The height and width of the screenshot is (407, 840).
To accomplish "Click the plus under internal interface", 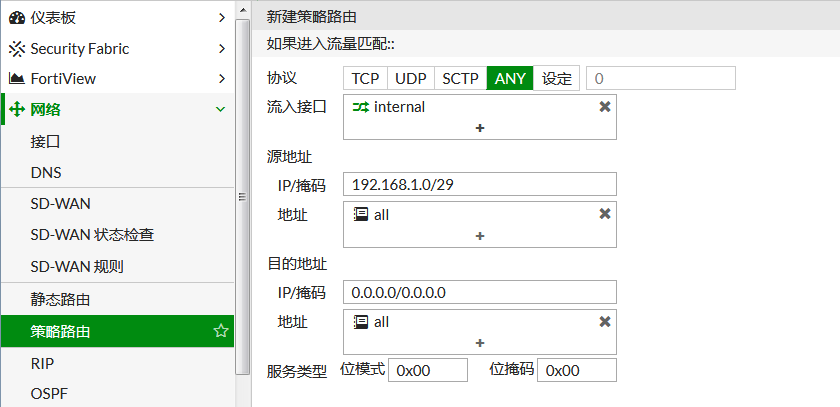I will [480, 128].
